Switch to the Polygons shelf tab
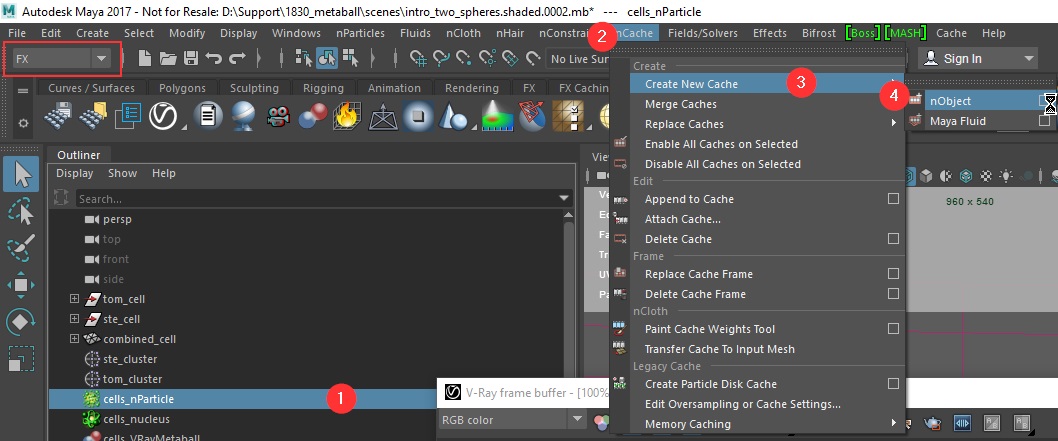The width and height of the screenshot is (1058, 441). (x=182, y=88)
